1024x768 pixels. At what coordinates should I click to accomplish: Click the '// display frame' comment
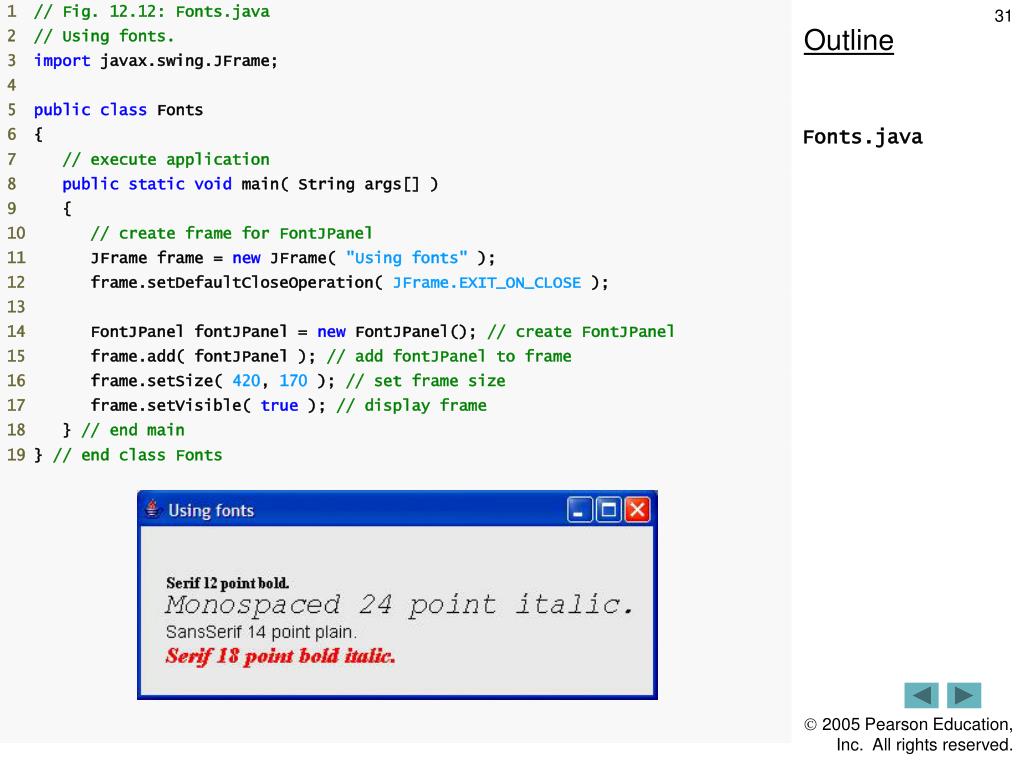(x=411, y=406)
